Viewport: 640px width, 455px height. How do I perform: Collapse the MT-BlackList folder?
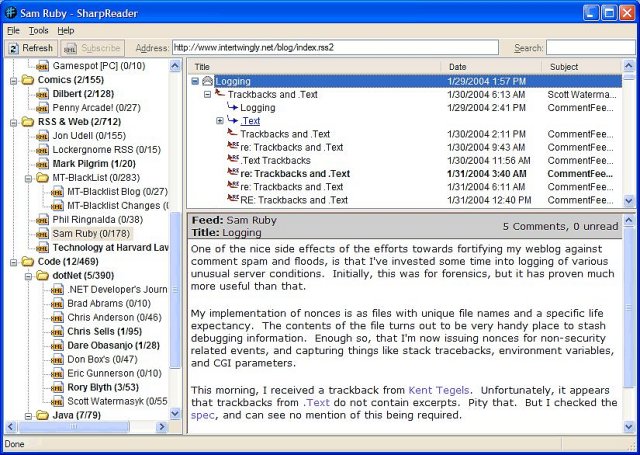coord(28,178)
